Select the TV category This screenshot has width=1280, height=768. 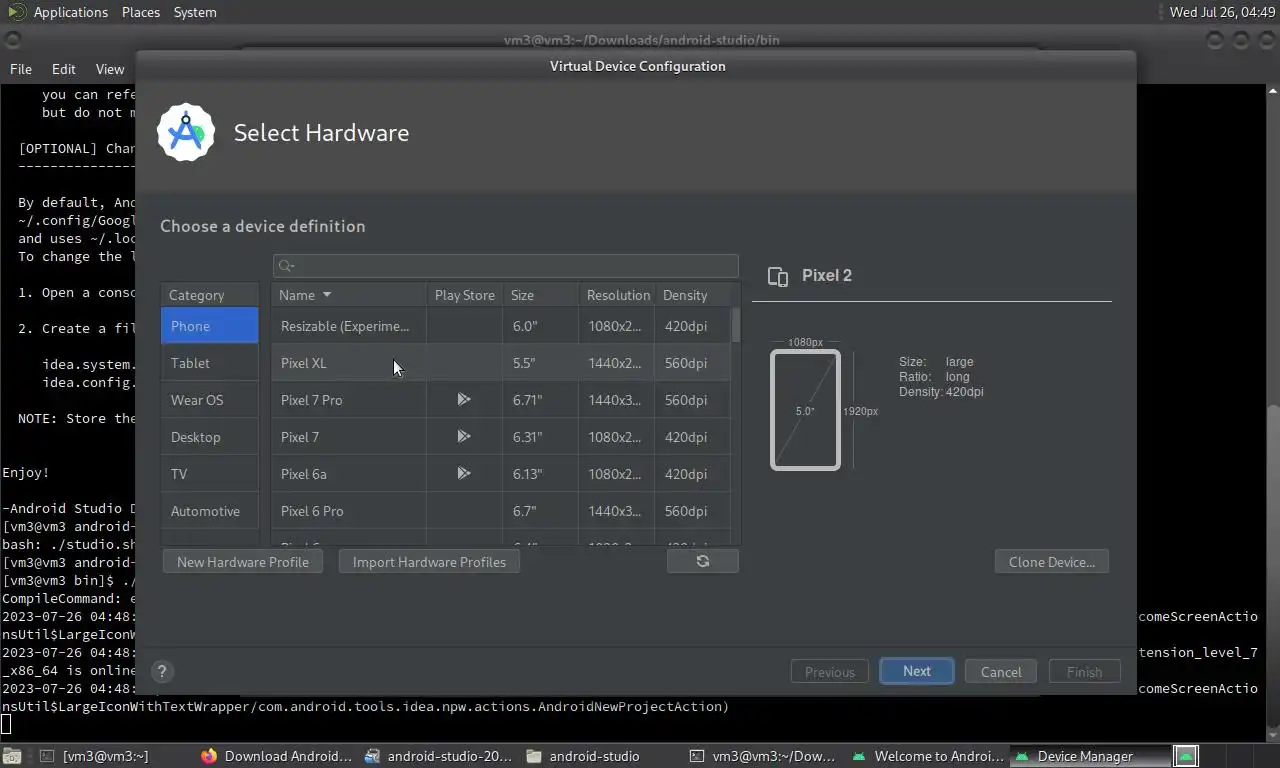[x=210, y=474]
